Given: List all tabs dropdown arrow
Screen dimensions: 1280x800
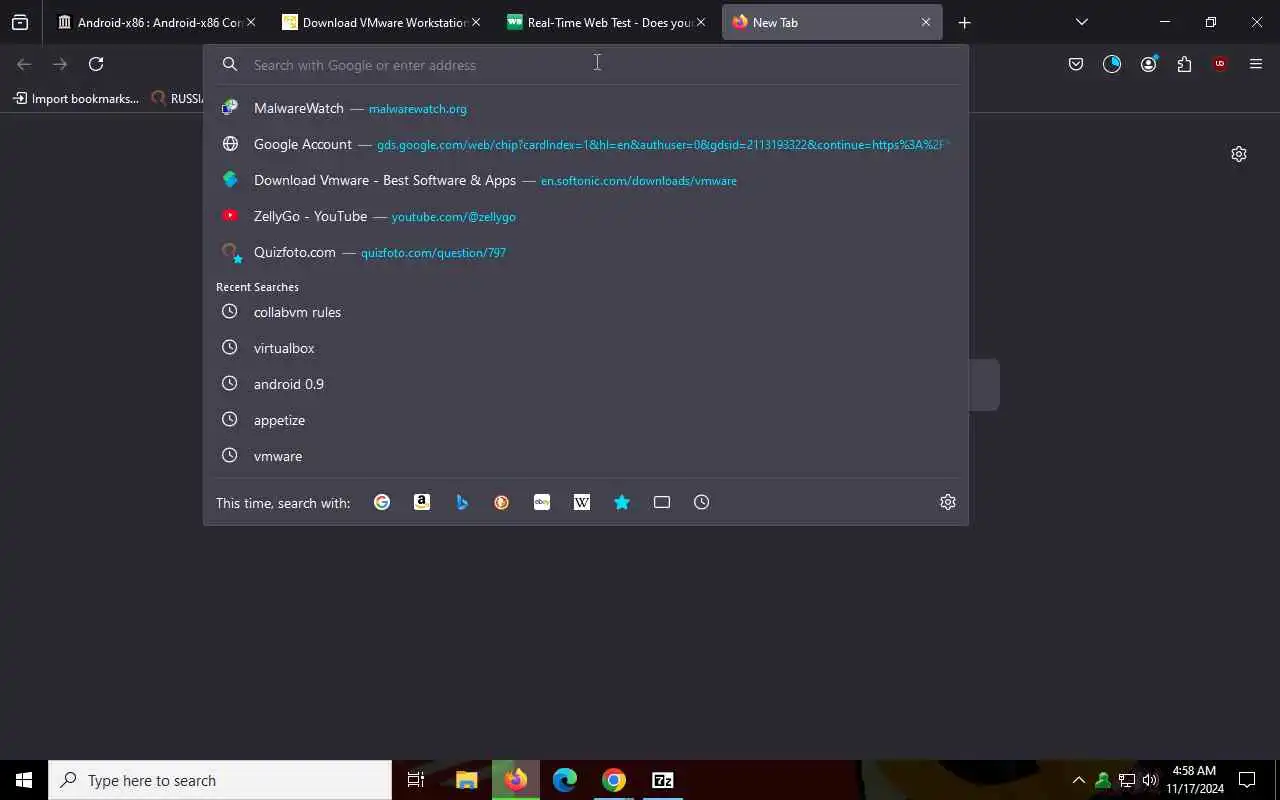Looking at the screenshot, I should point(1082,22).
